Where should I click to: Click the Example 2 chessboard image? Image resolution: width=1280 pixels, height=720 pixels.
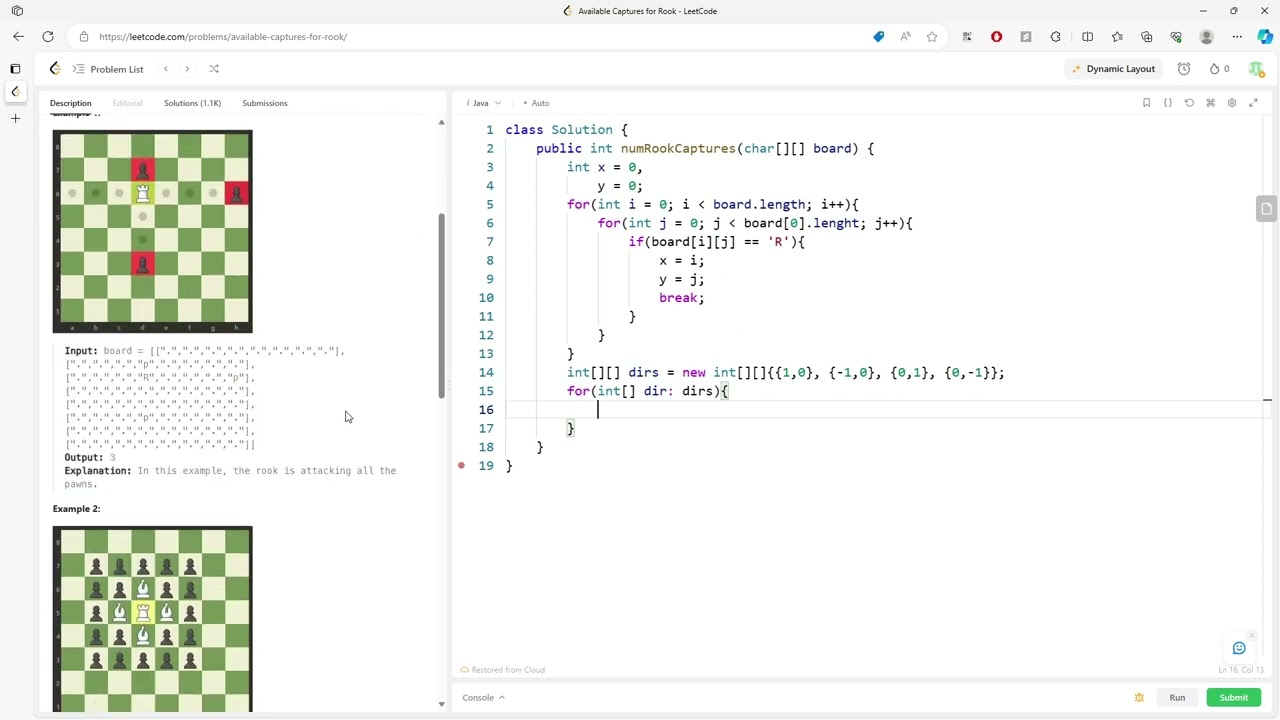point(153,619)
